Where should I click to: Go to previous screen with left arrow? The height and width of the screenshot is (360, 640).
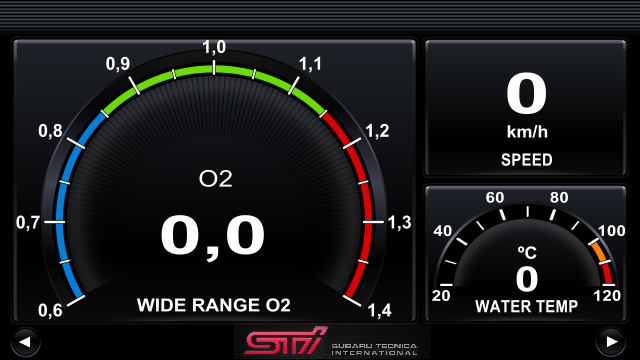(25, 342)
